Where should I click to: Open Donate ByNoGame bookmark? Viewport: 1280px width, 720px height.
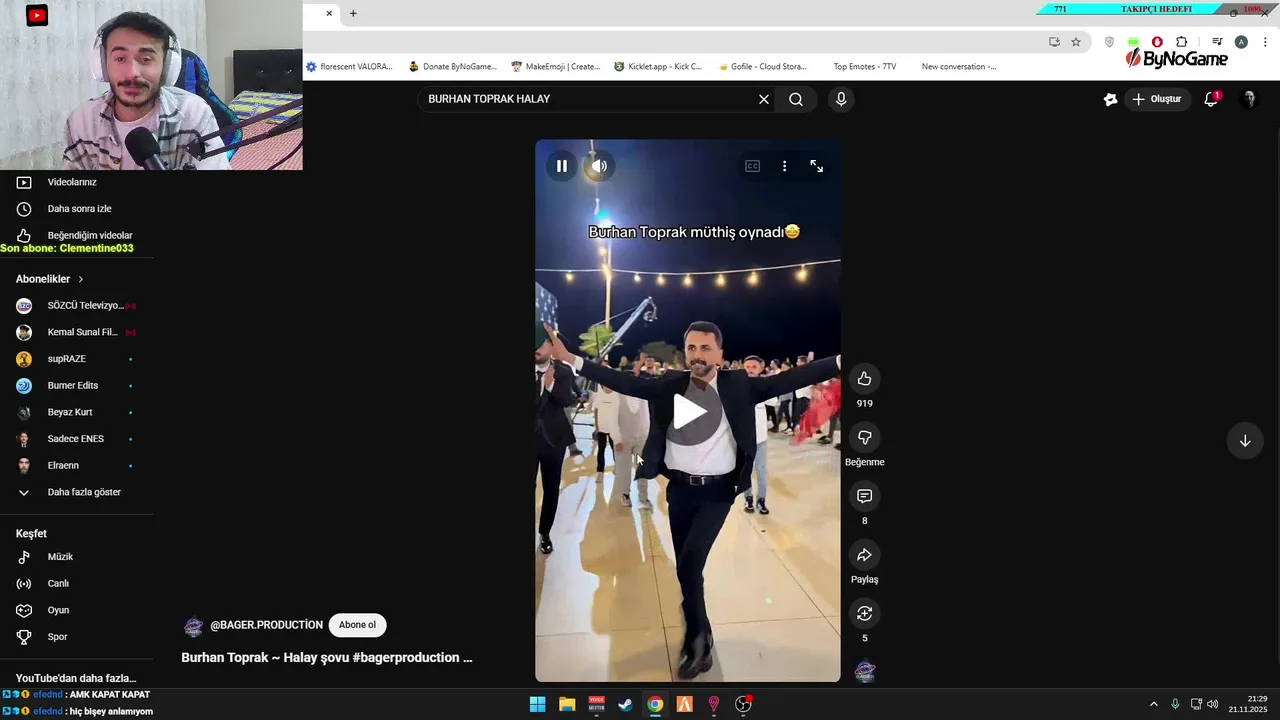[x=452, y=67]
